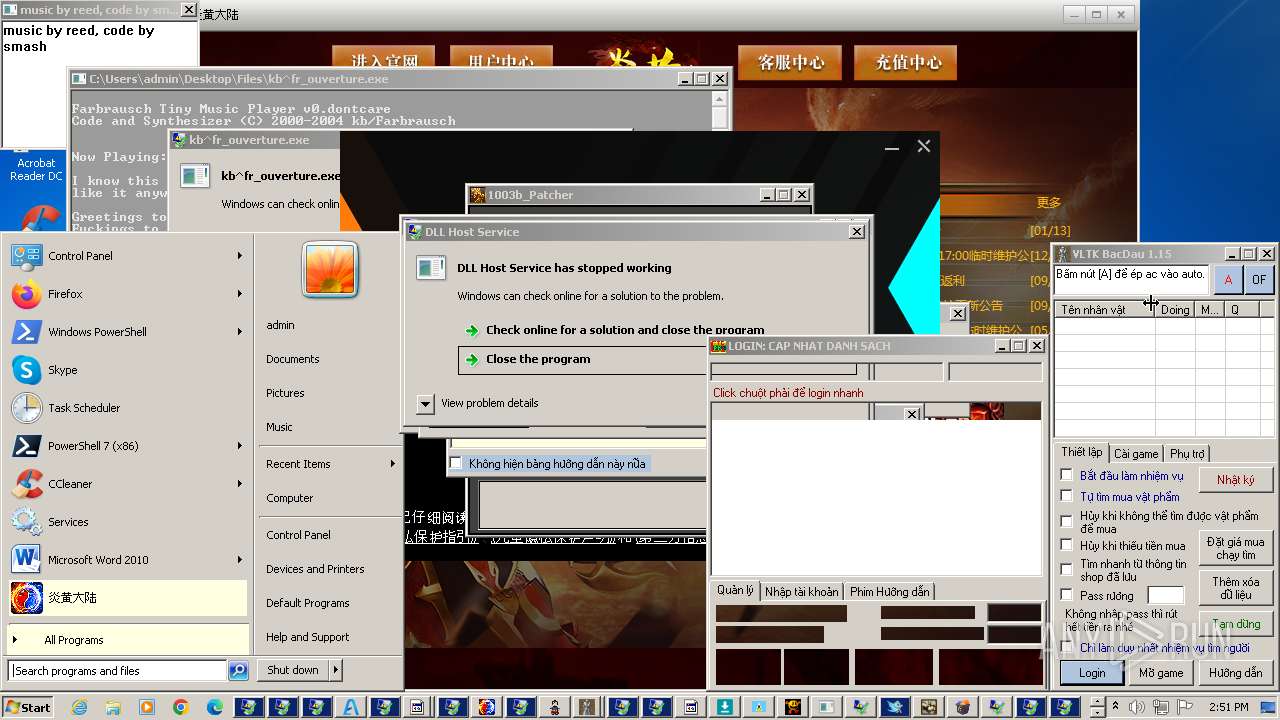The image size is (1280, 720).
Task: Expand the CCleaner jump list arrow
Action: [x=240, y=484]
